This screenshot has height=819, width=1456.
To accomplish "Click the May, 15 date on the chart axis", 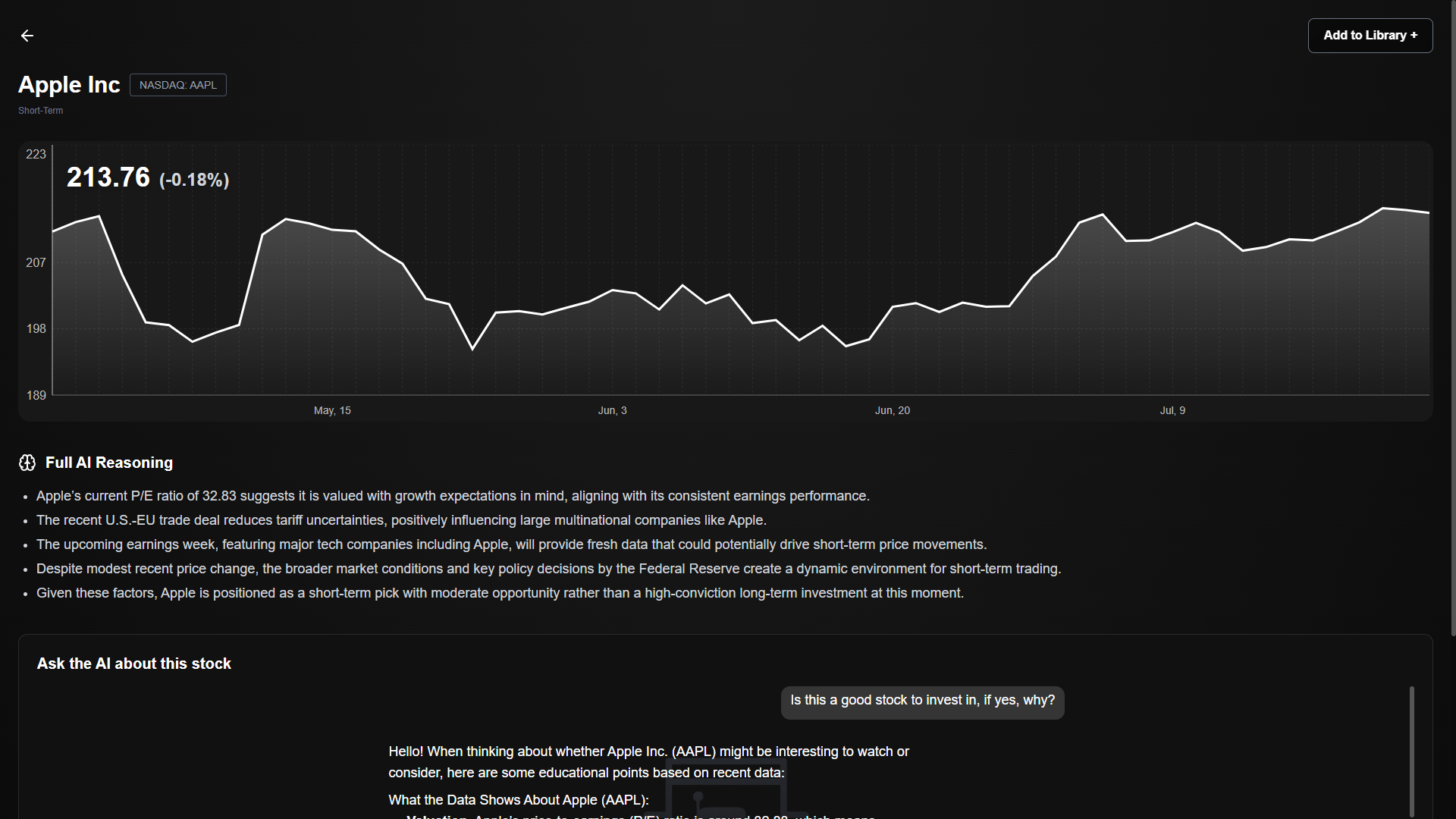I will coord(332,410).
